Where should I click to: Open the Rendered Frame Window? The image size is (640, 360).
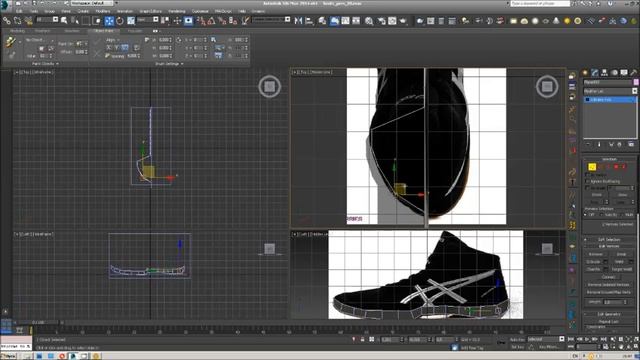392,20
